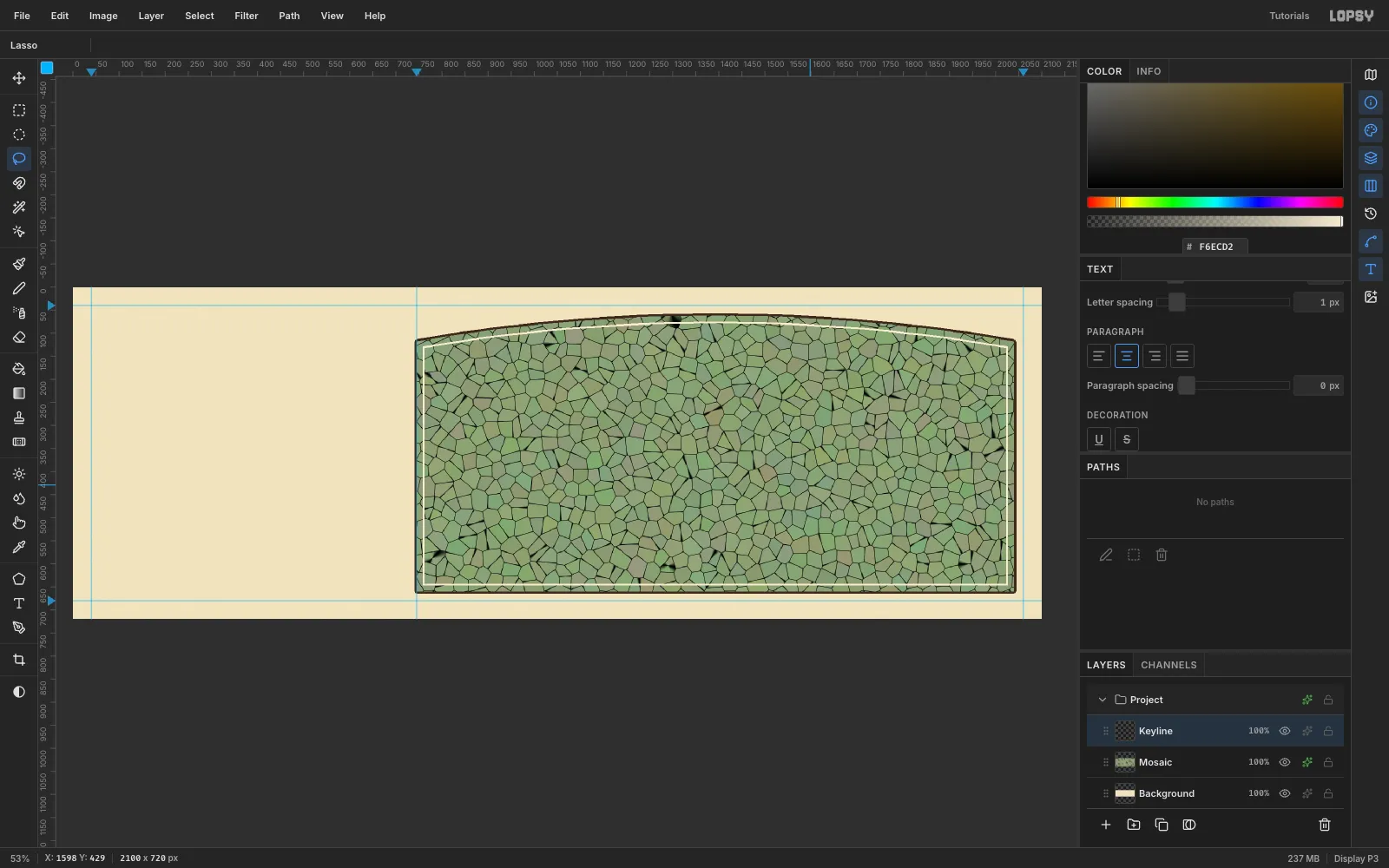
Task: Pick a shade in the color field
Action: click(x=1215, y=135)
